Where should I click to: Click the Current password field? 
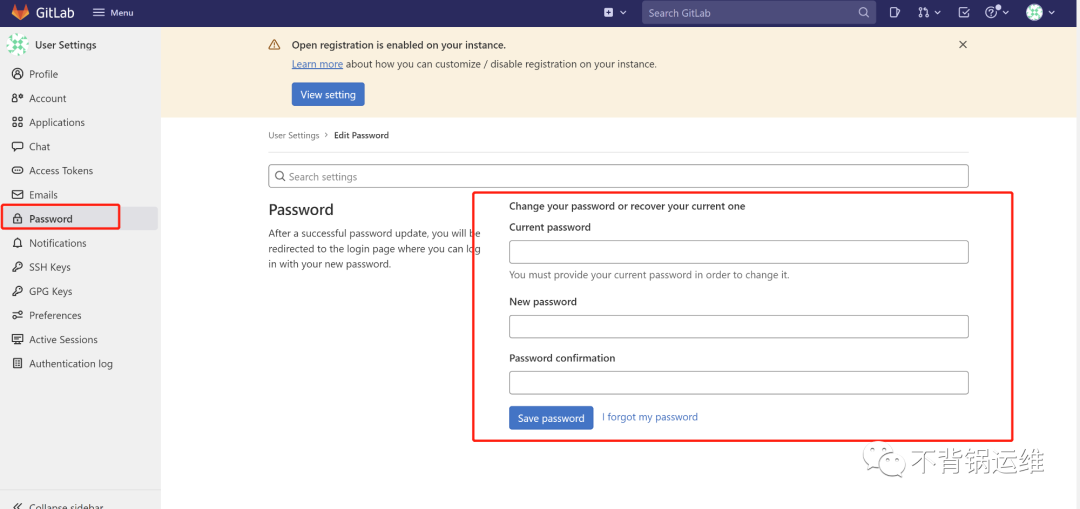point(739,252)
